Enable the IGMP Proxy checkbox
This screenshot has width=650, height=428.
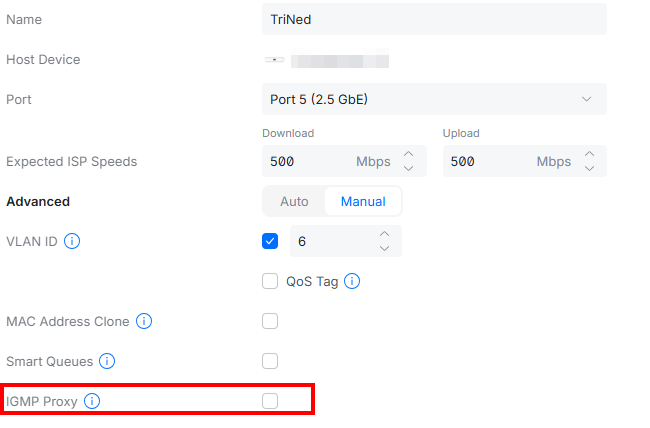(270, 401)
